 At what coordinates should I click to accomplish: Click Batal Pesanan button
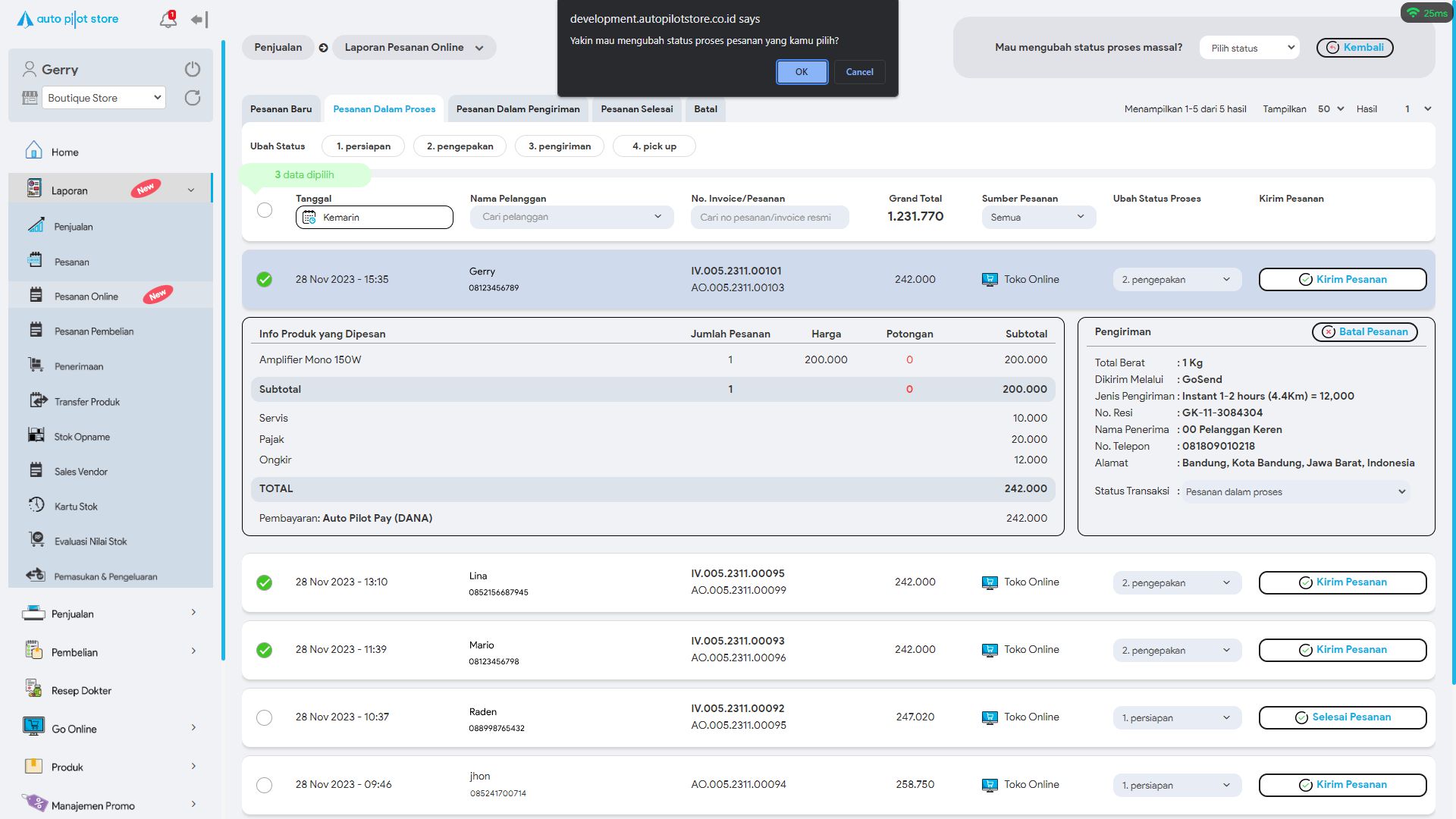(x=1364, y=332)
